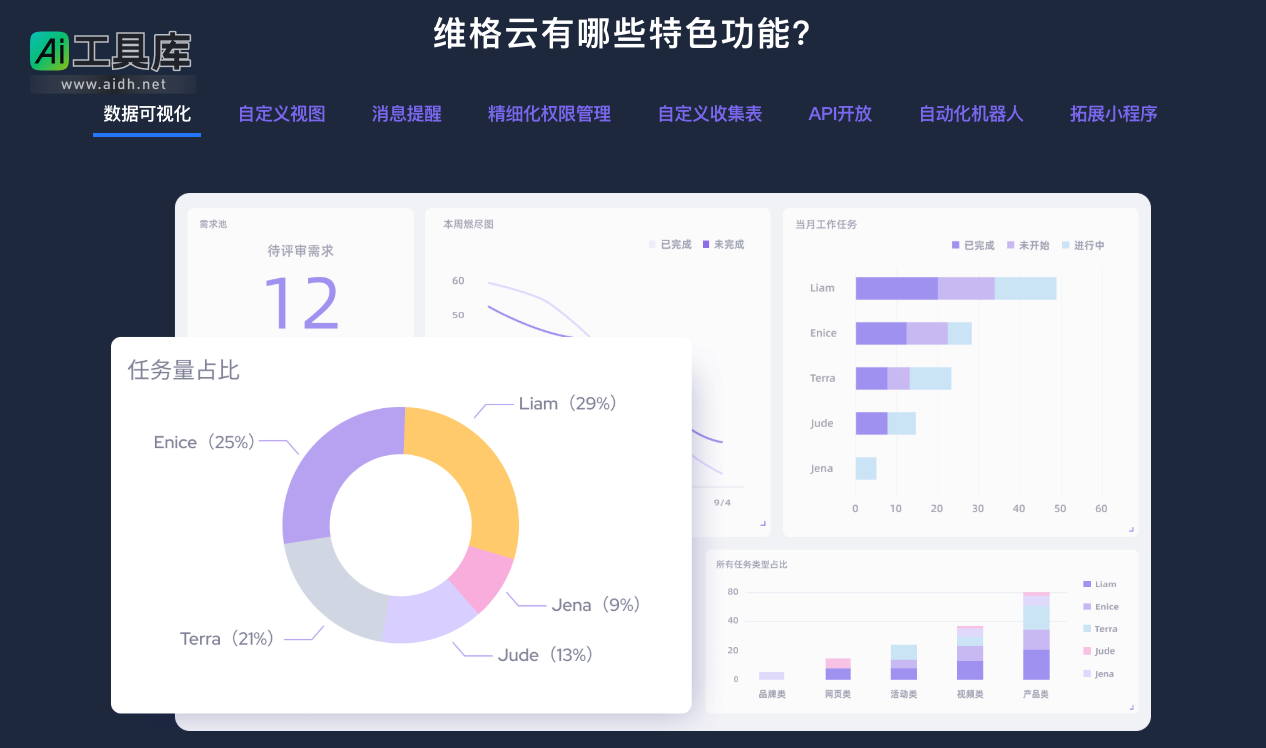Click the pink Jude color swatch in the legend
The width and height of the screenshot is (1266, 748).
pos(1087,650)
